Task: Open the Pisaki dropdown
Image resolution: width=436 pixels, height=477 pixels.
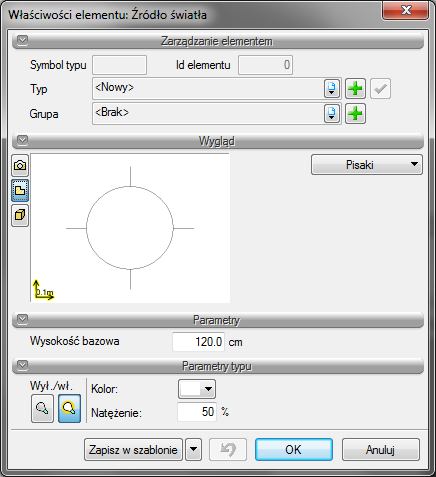Action: point(367,165)
